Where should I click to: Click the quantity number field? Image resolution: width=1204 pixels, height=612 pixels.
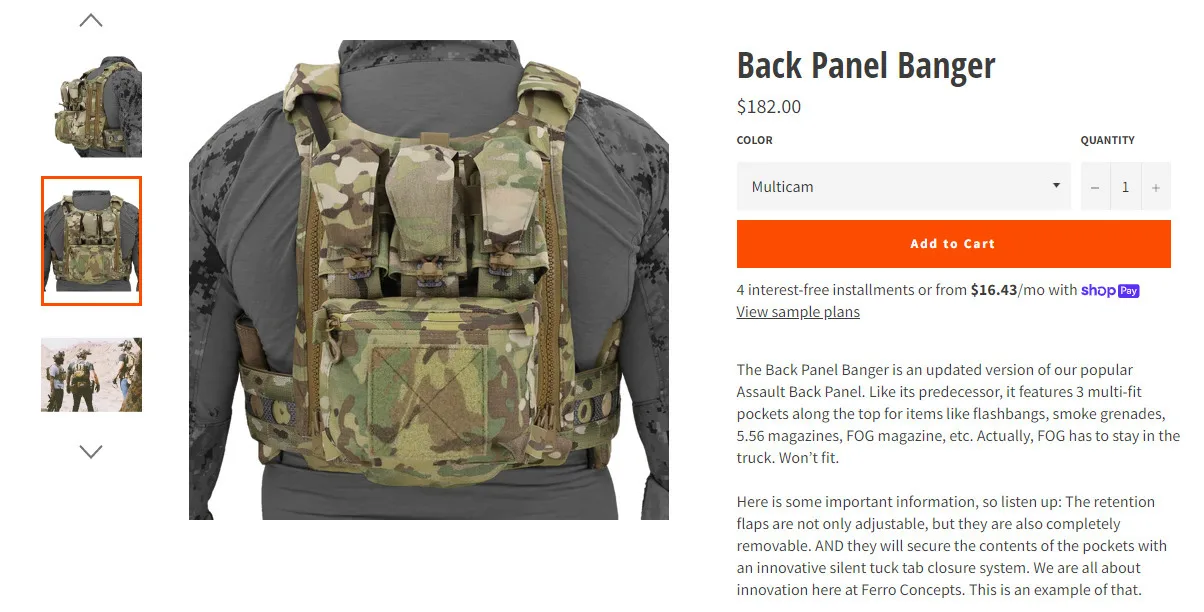click(1125, 187)
